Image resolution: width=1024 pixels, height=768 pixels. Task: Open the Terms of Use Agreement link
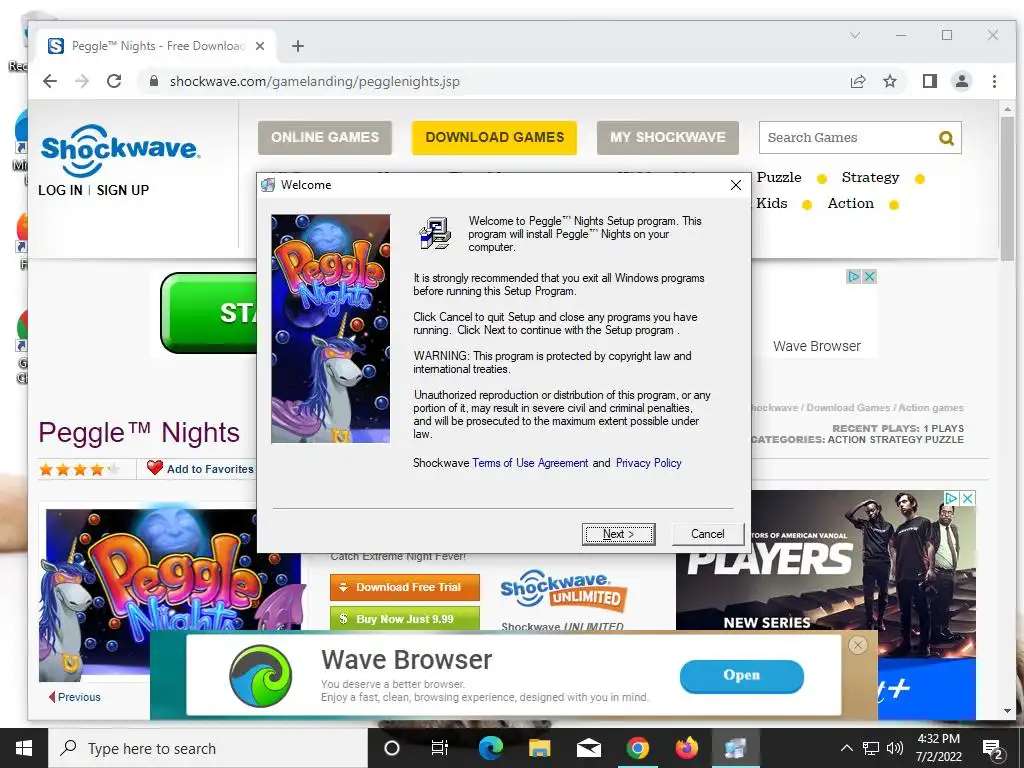pos(530,463)
